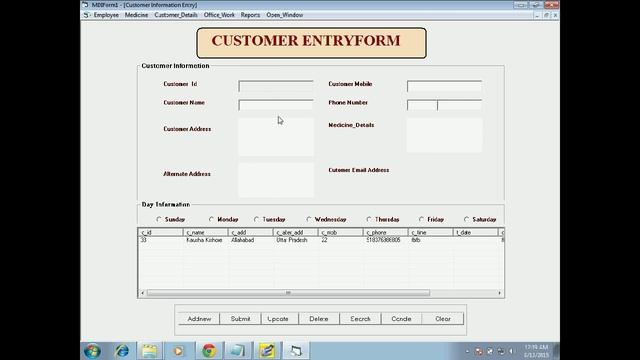Click the Allahabad address cell
Screen dimensions: 640x360
[251, 240]
